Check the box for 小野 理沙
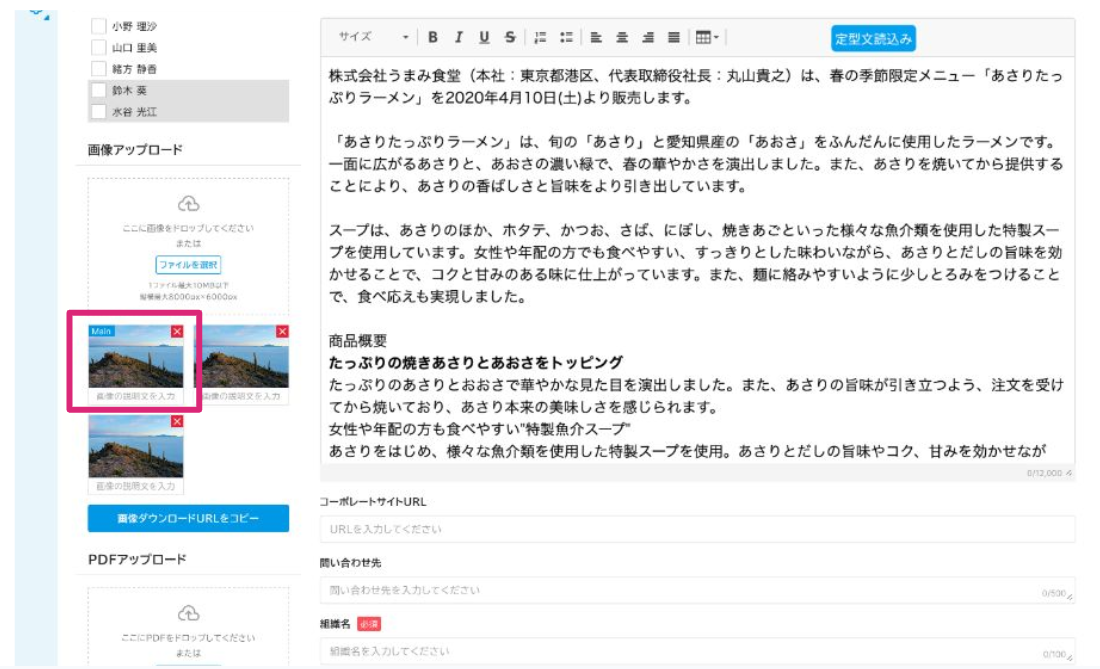Viewport: 1100px width, 669px height. [98, 27]
